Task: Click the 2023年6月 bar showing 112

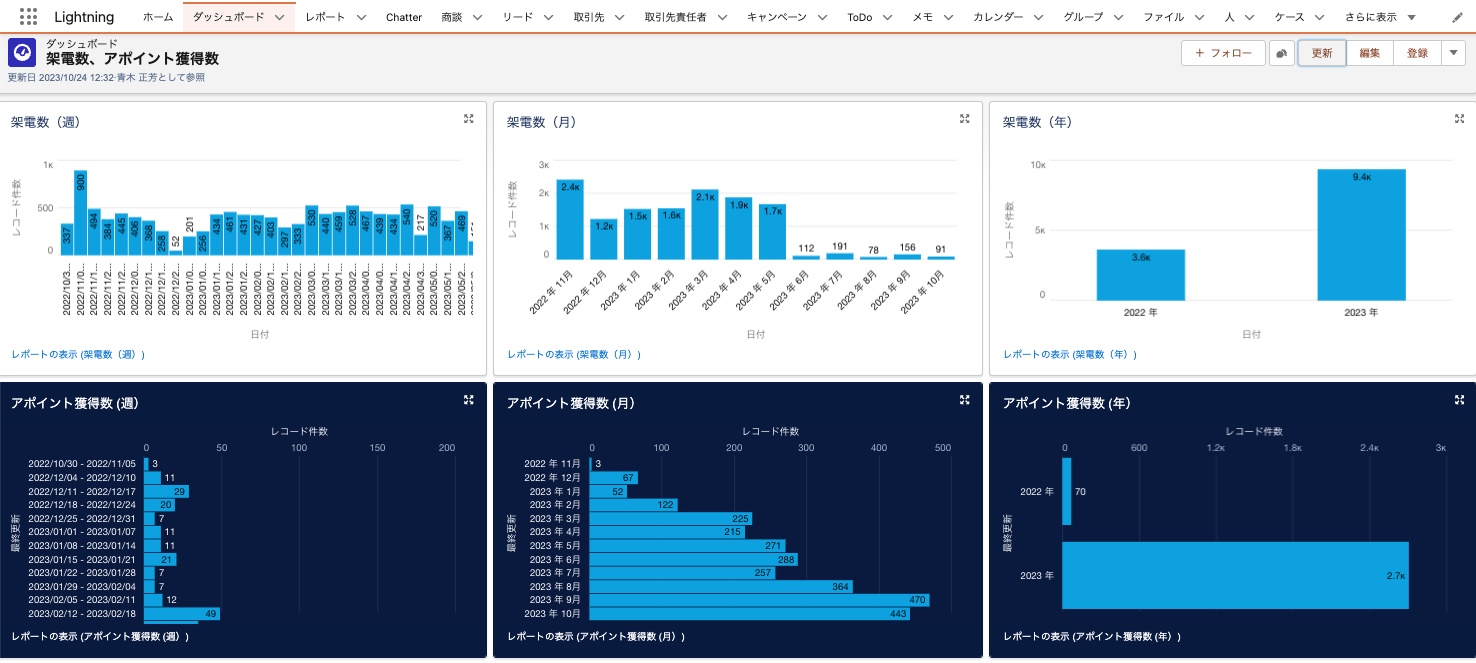Action: (x=805, y=258)
